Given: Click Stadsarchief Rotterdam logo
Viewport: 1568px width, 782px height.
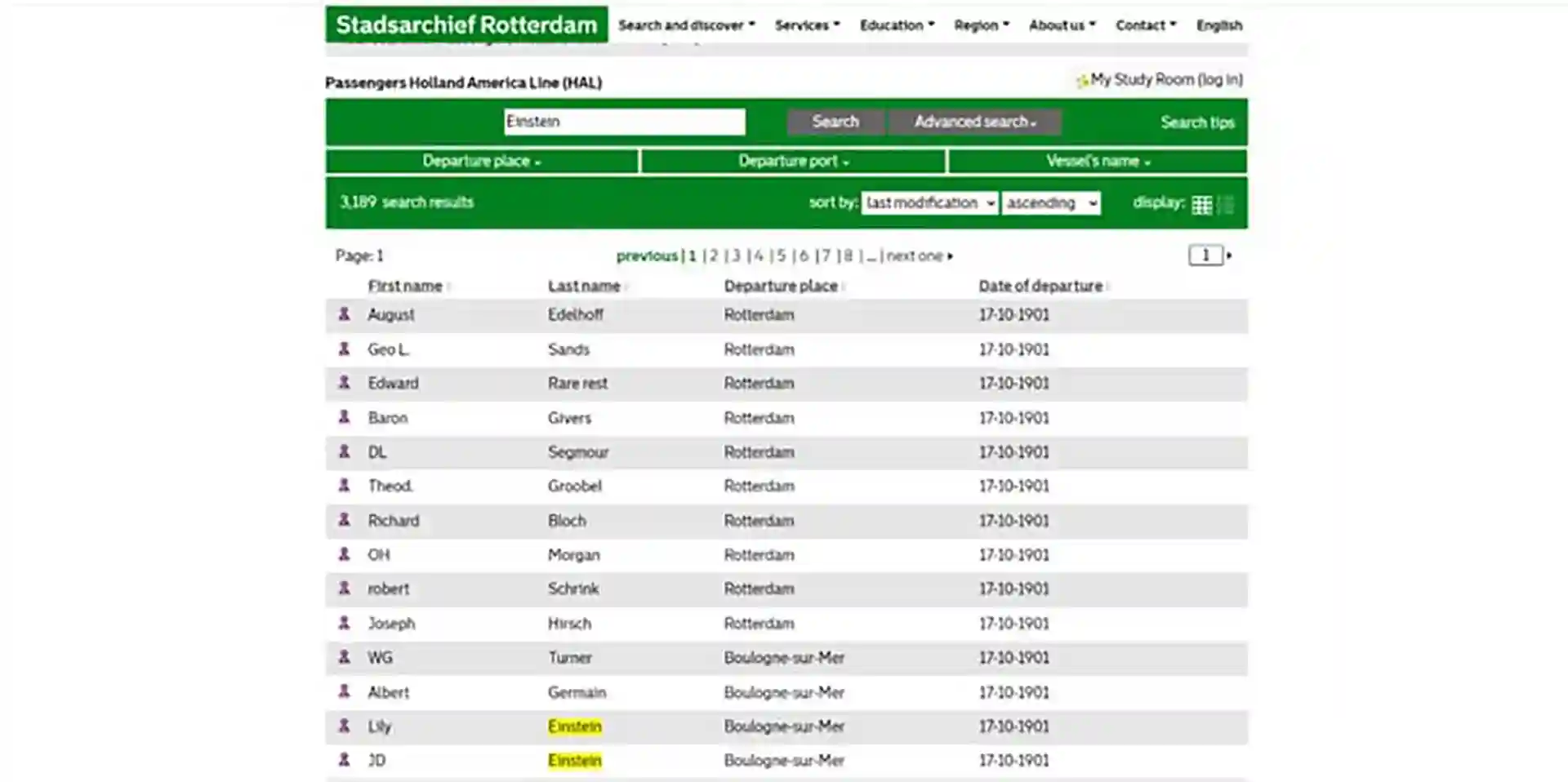Looking at the screenshot, I should point(466,24).
